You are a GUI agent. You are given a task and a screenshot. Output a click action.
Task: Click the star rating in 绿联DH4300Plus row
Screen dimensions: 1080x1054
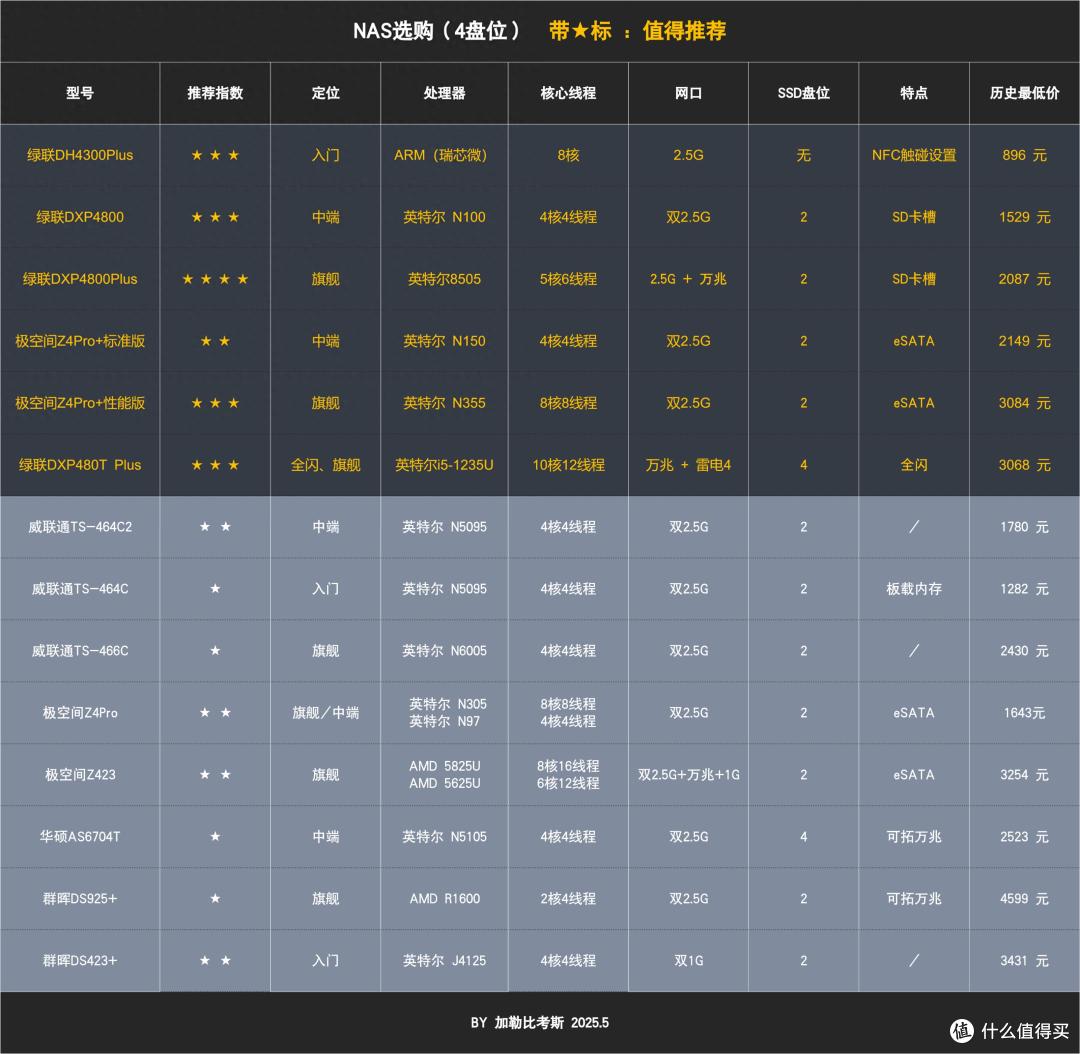click(215, 155)
